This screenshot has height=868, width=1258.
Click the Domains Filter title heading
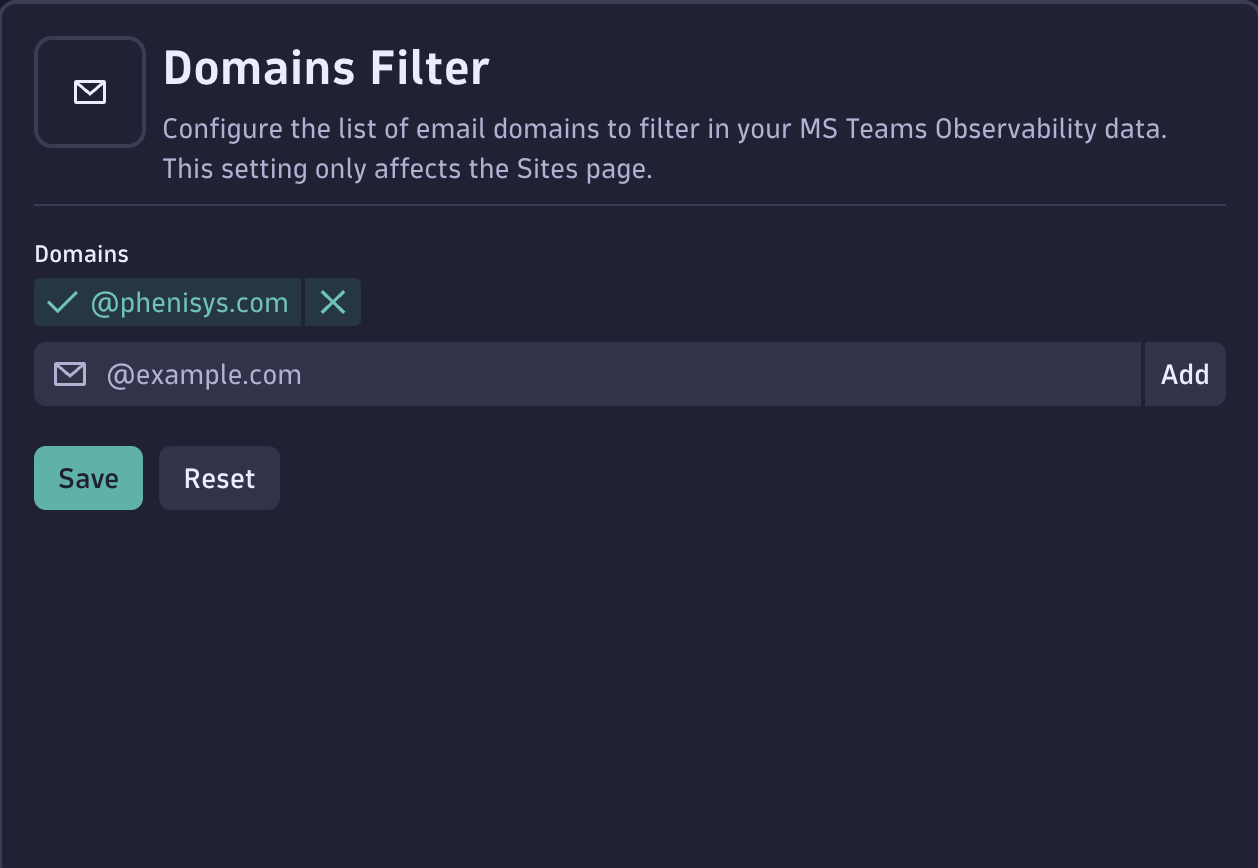click(x=326, y=67)
